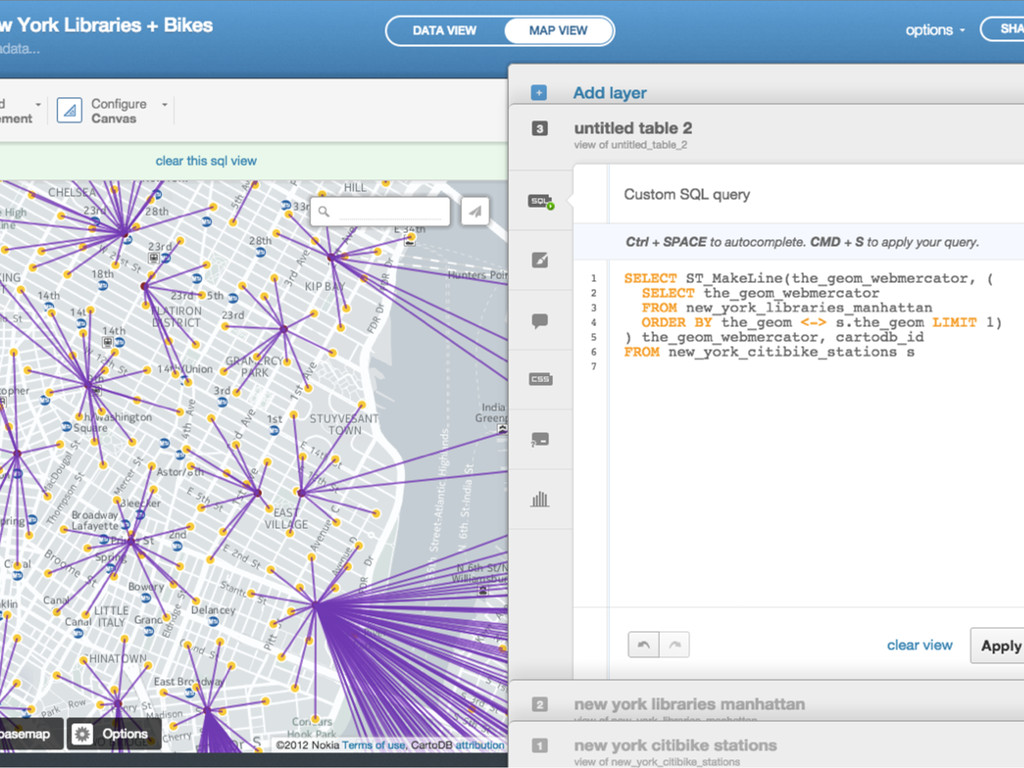The width and height of the screenshot is (1024, 768).
Task: Click the Terms of use link
Action: [x=373, y=745]
